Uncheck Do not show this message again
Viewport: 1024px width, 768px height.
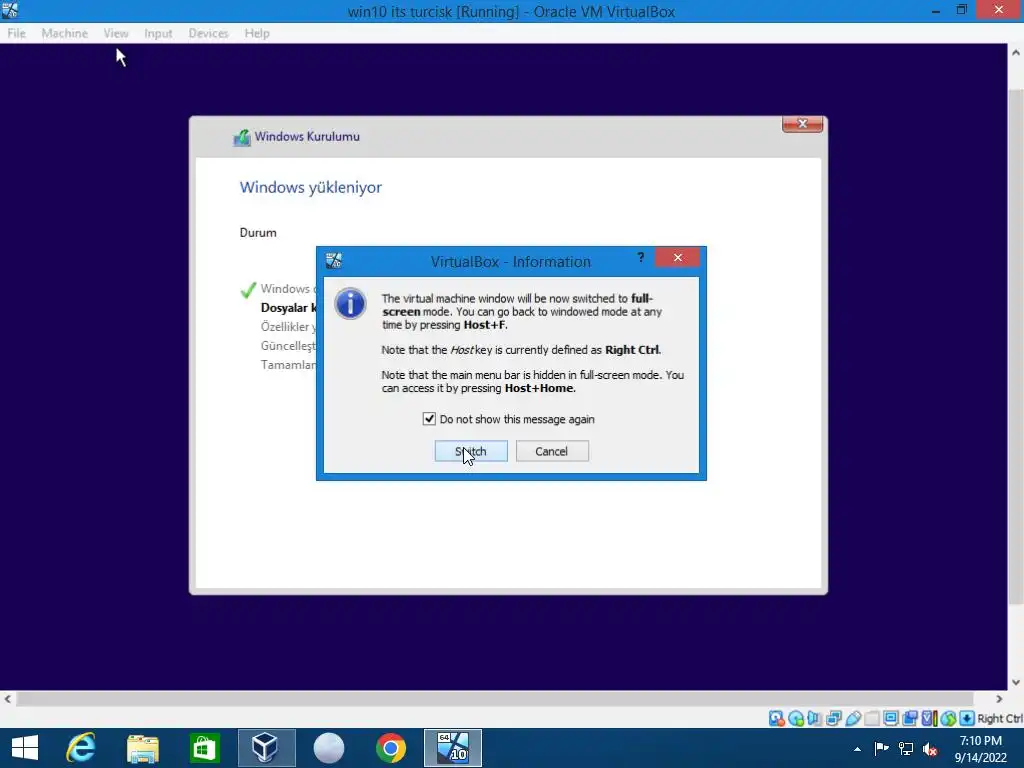click(429, 419)
